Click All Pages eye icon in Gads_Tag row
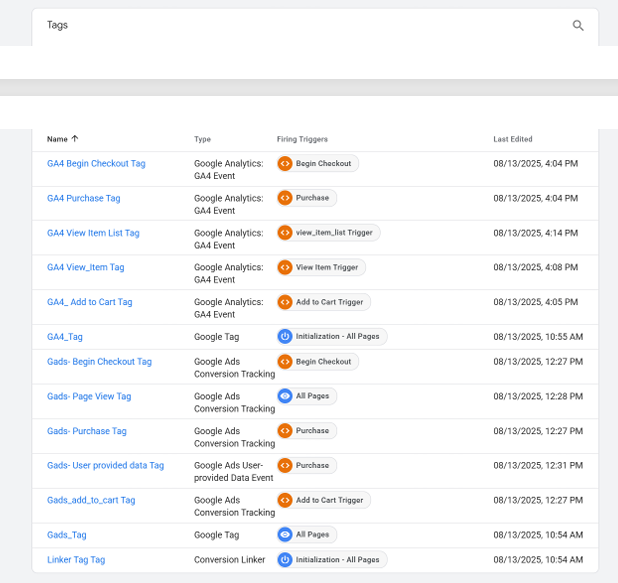The image size is (618, 583). 285,535
